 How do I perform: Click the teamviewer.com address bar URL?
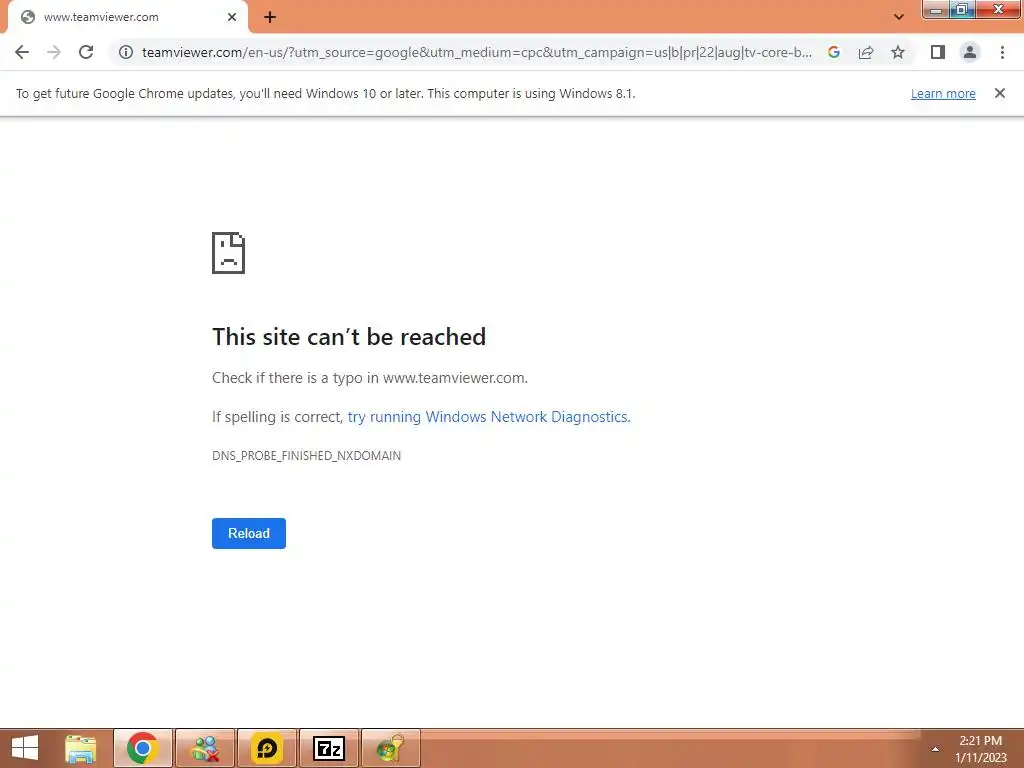477,52
